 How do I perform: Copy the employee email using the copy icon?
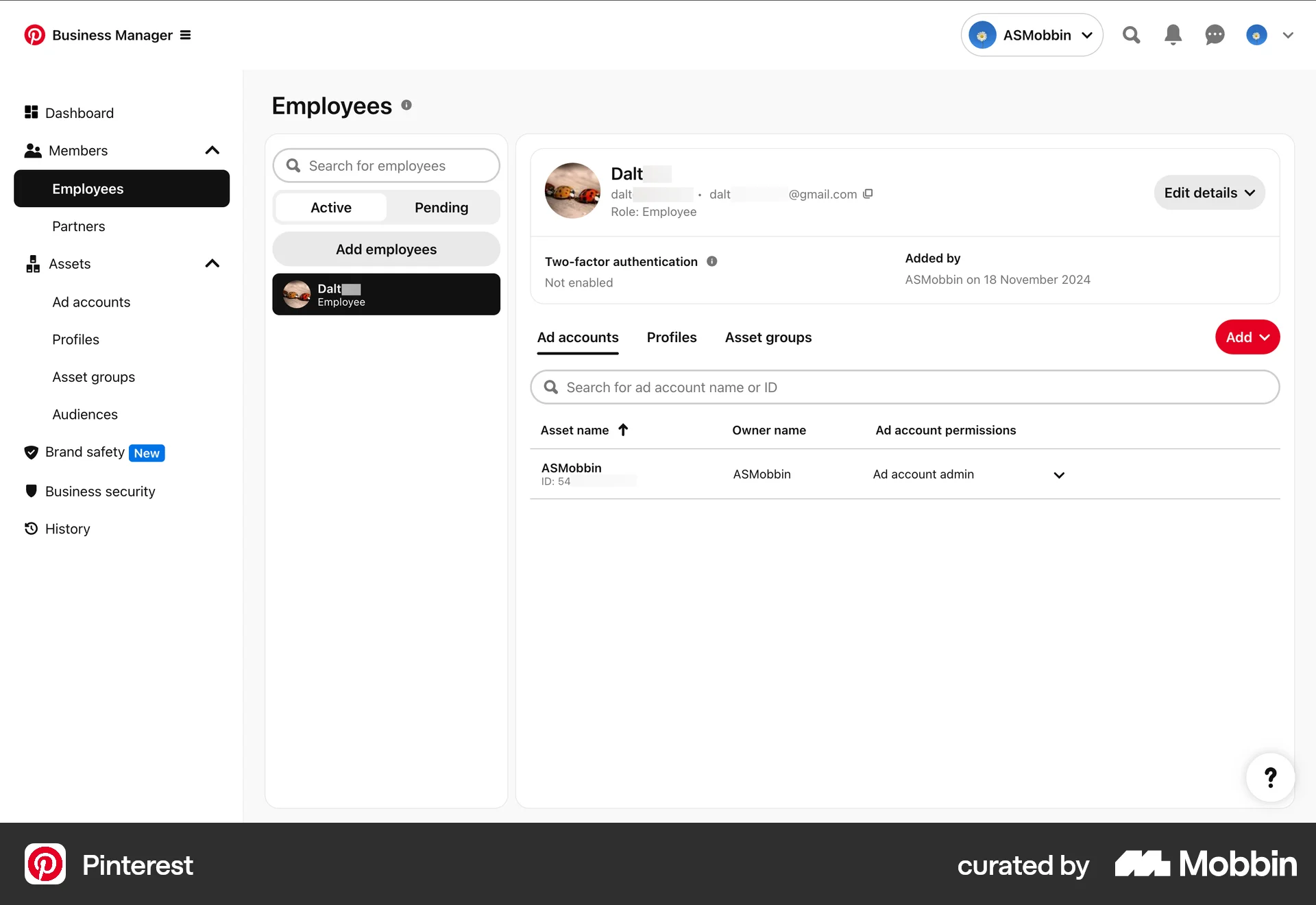[x=868, y=194]
